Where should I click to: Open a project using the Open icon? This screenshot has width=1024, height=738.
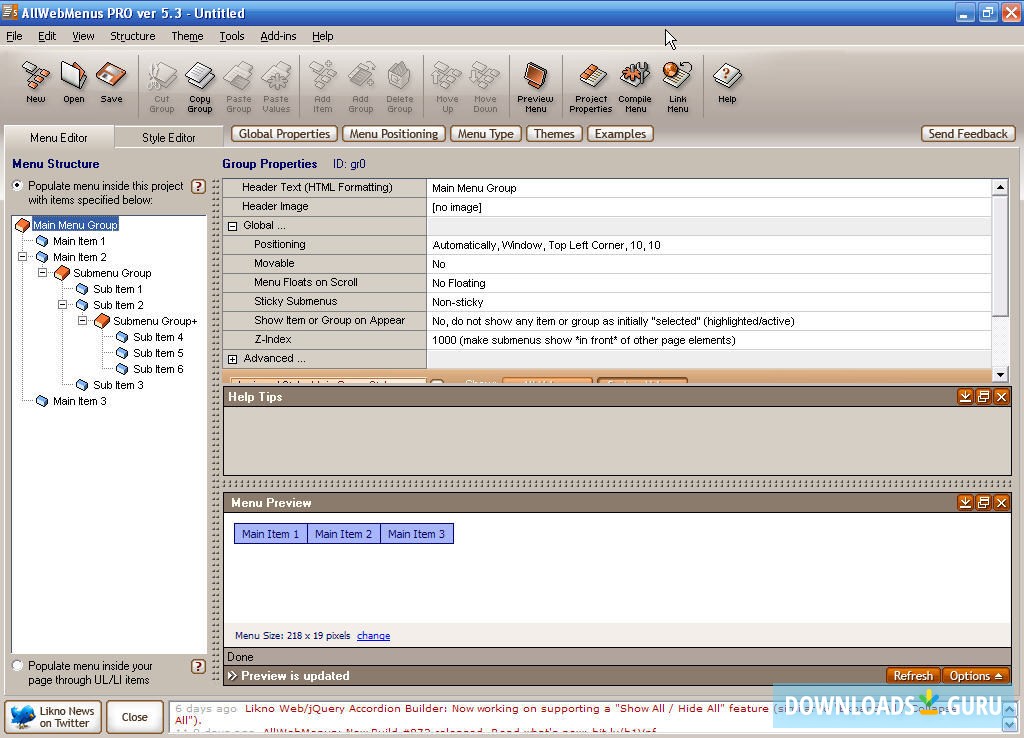[x=73, y=80]
